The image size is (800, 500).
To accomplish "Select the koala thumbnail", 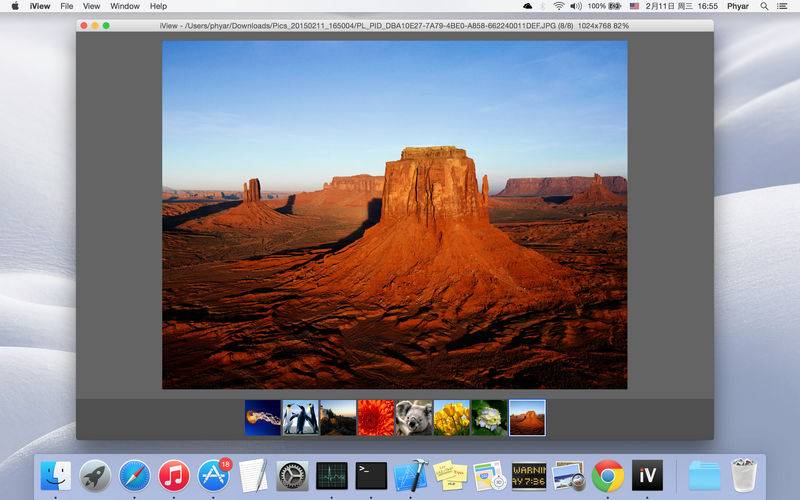I will pos(414,418).
